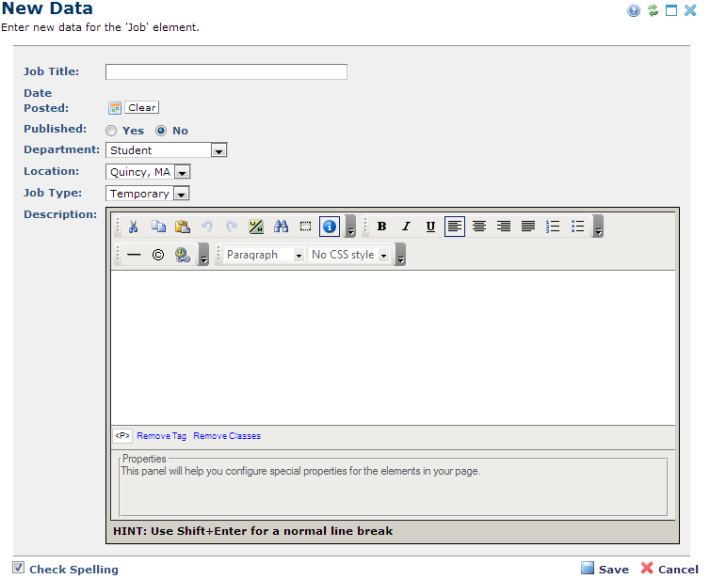Viewport: 710px width, 579px height.
Task: Select No for Published
Action: coord(160,130)
